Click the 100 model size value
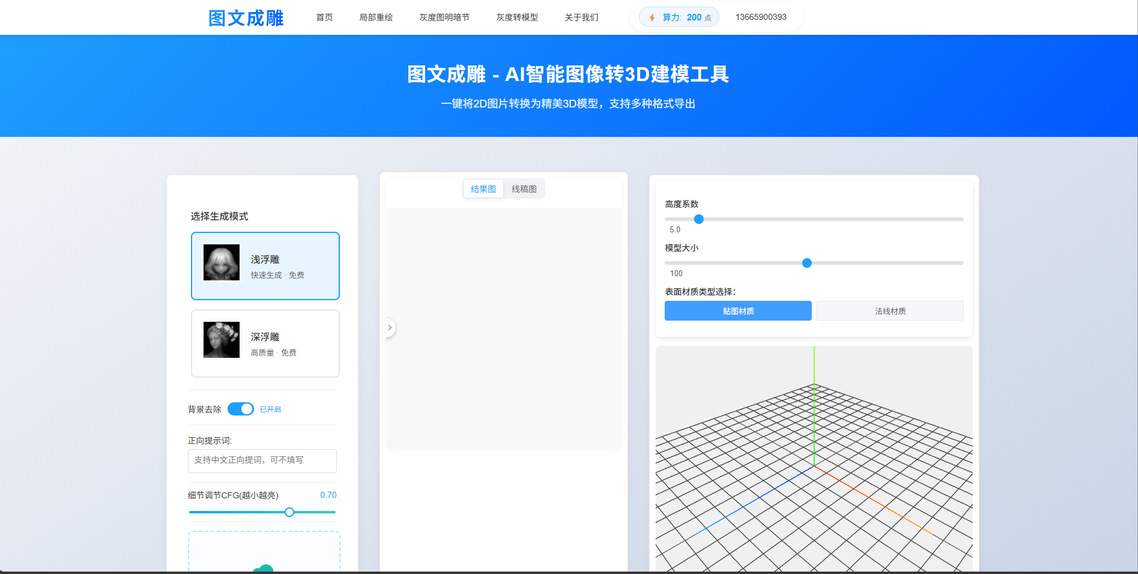 tap(676, 274)
